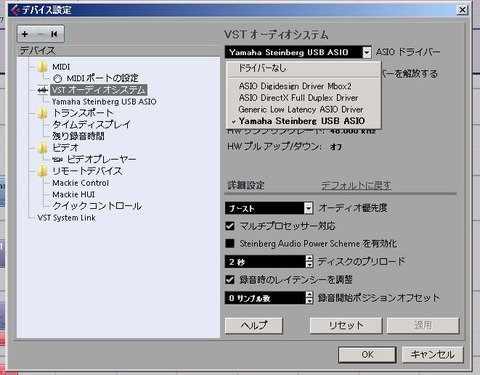Select Mackie Control tree item

point(81,183)
